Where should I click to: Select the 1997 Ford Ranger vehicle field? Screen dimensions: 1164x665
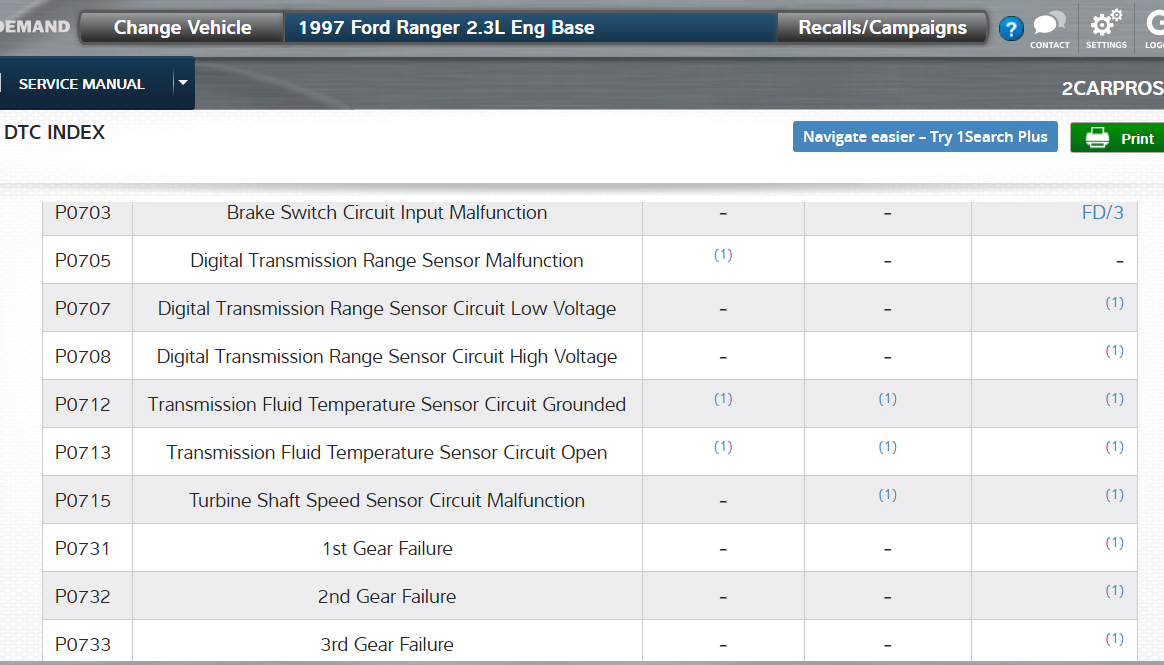click(x=530, y=28)
